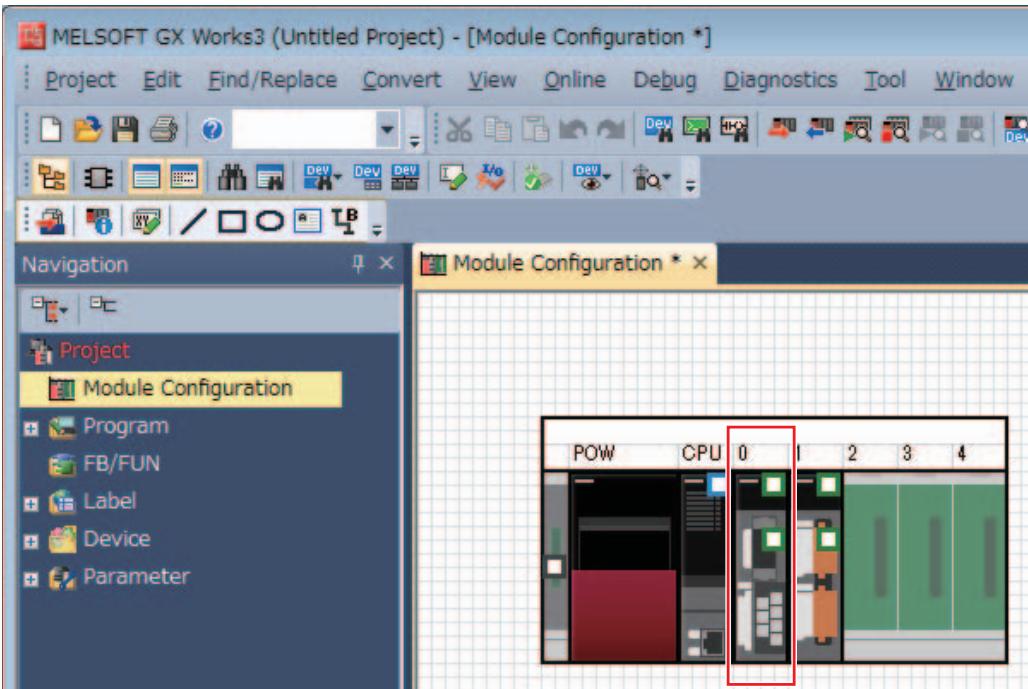Click the chip-shaped module icon in second toolbar

click(x=98, y=178)
